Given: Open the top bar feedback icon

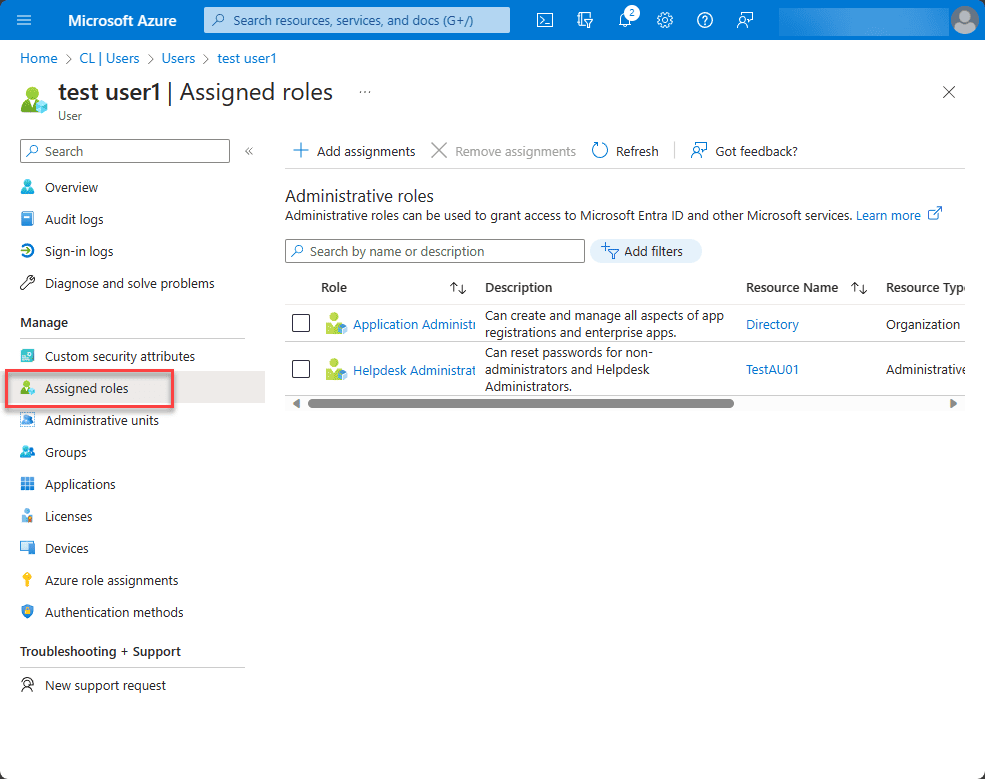Looking at the screenshot, I should click(744, 20).
